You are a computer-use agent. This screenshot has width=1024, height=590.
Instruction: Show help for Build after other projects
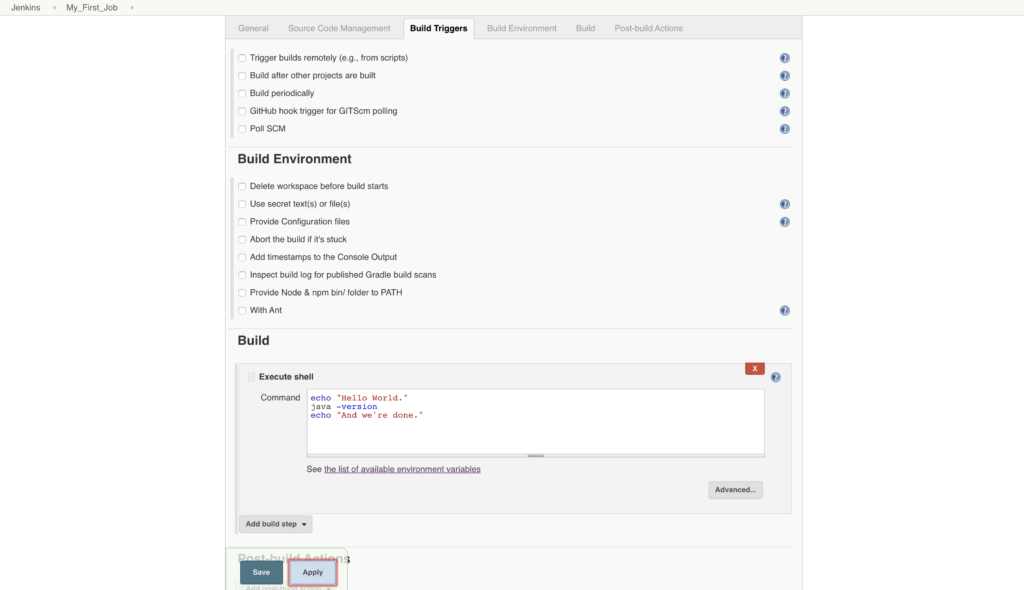point(784,76)
